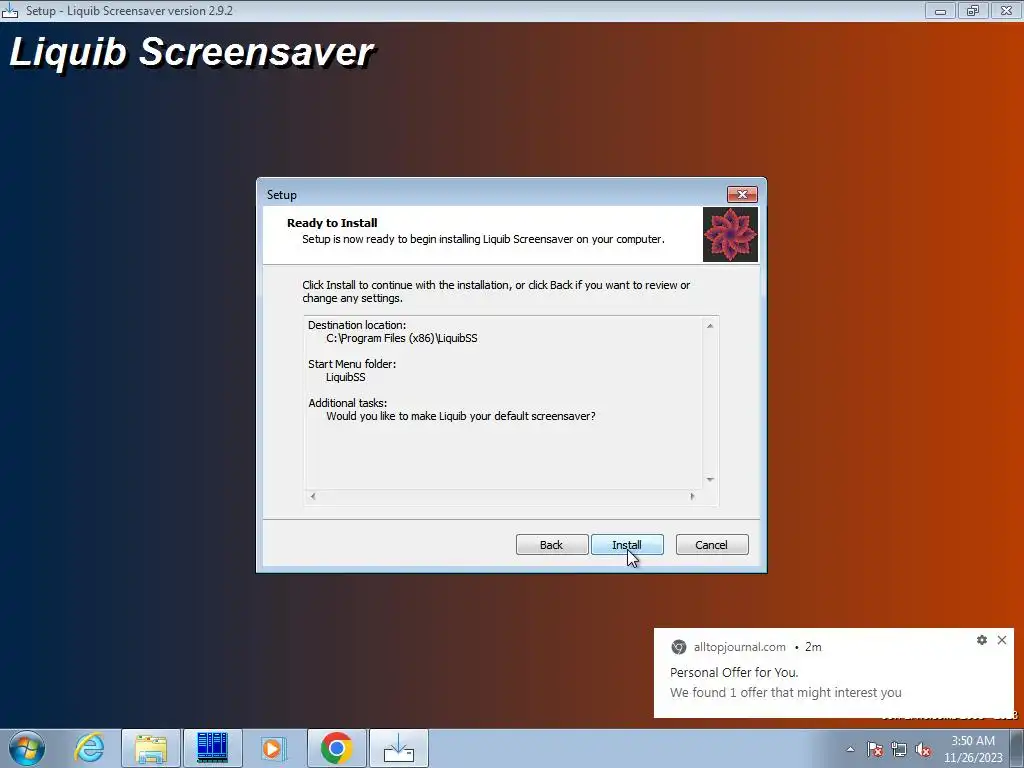Click installer icon in main title bar
Viewport: 1024px width, 768px height.
tap(10, 10)
